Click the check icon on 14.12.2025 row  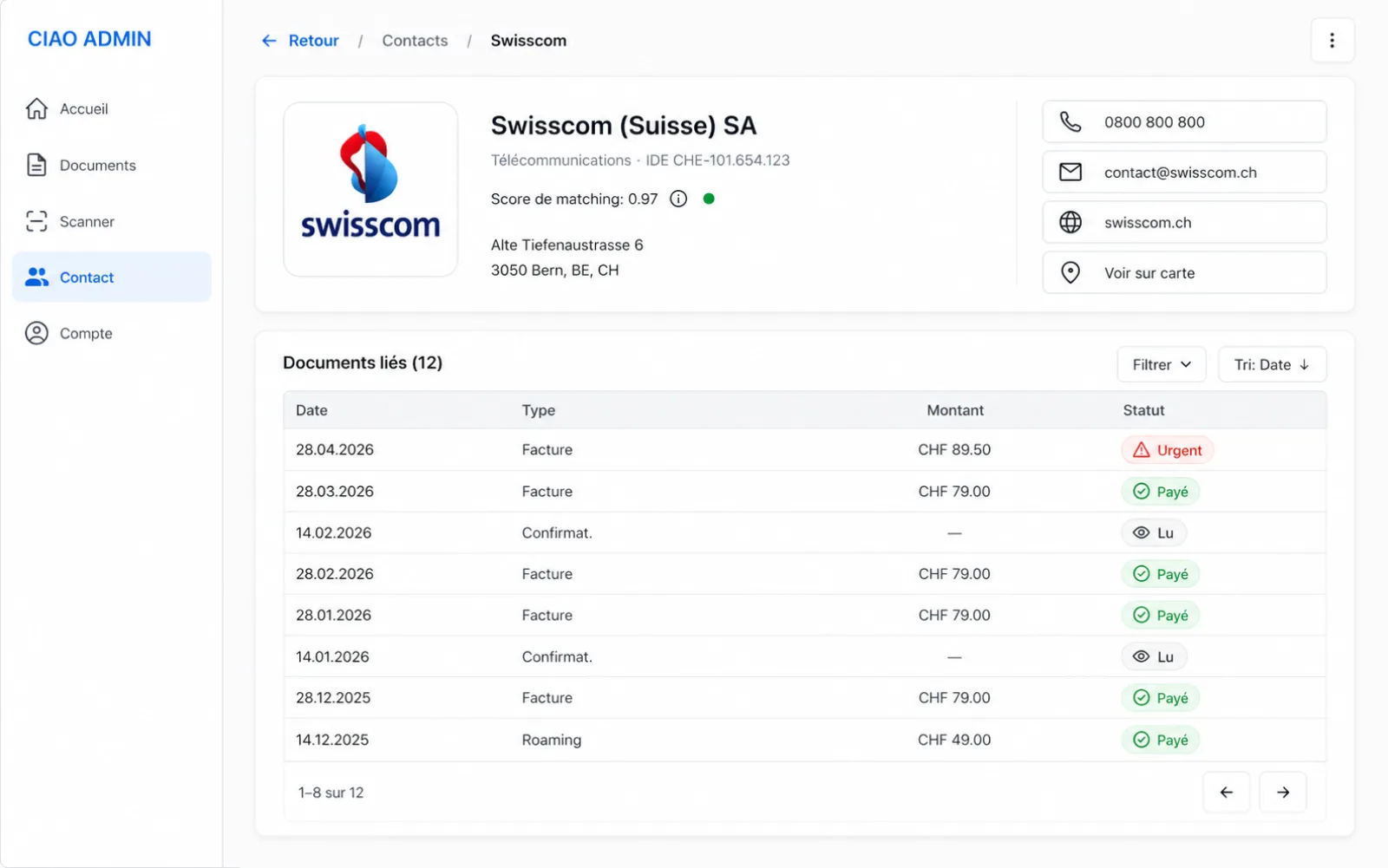(1142, 740)
